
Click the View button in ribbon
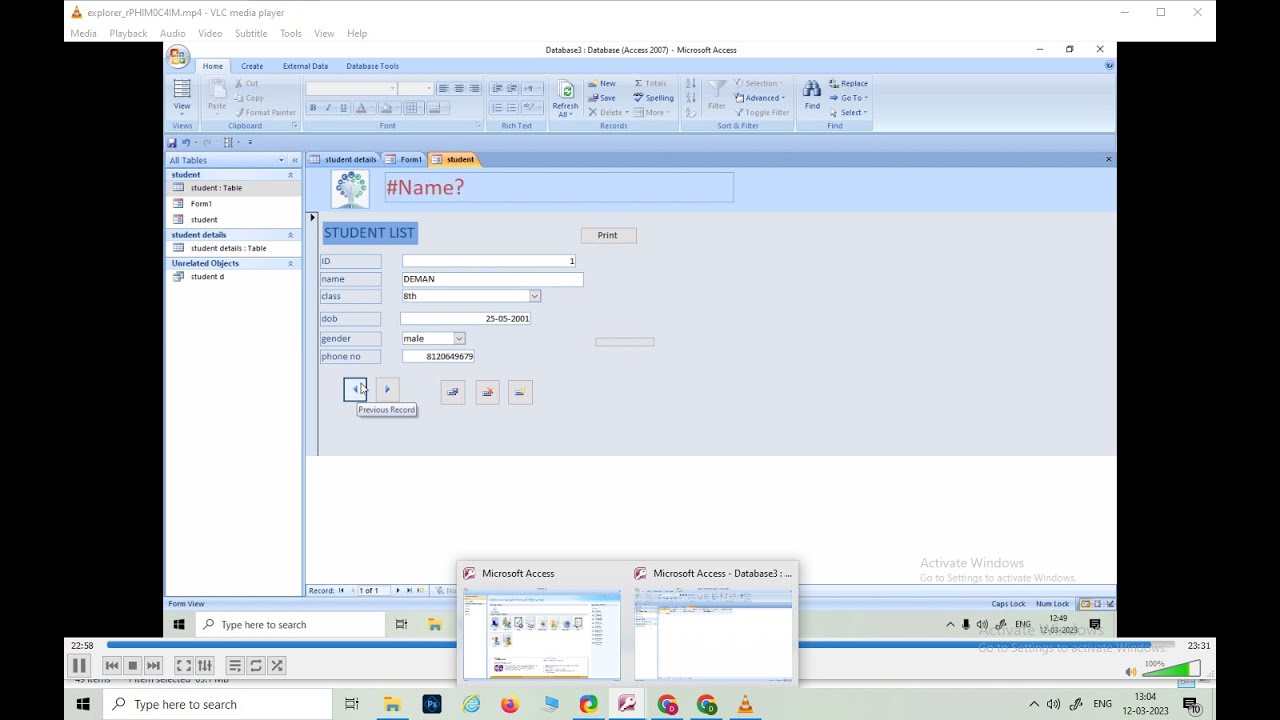pos(182,96)
